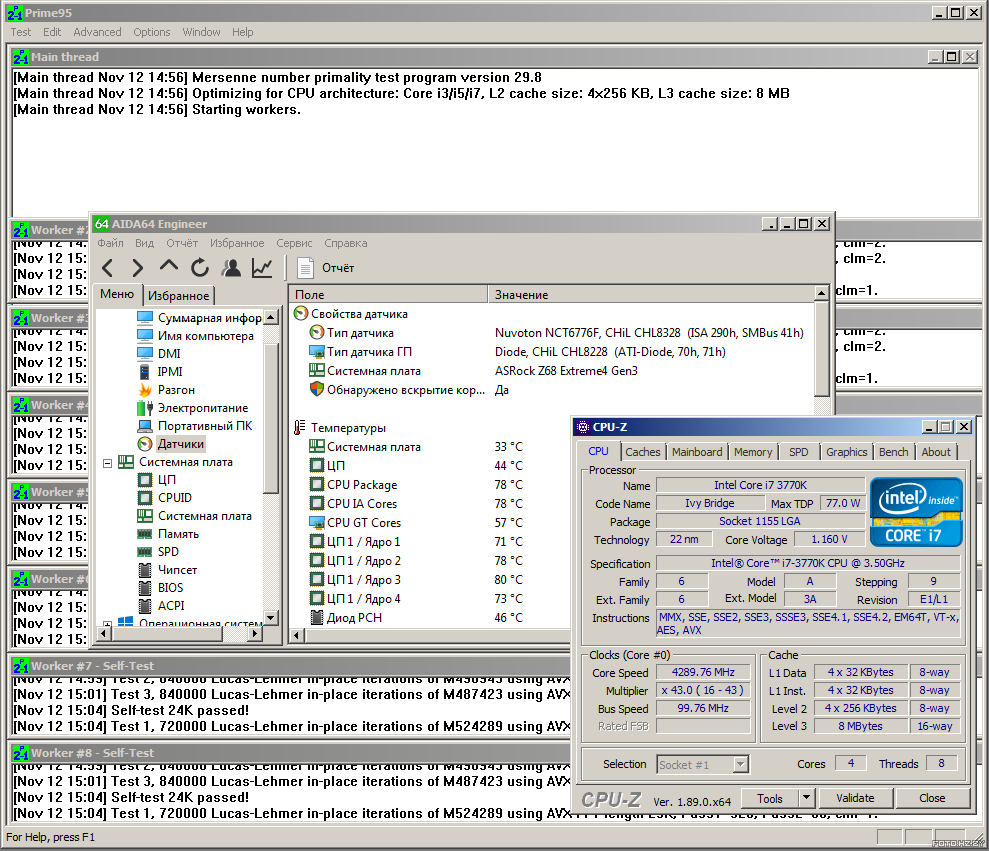Open CPU-Z About tab
The image size is (989, 851).
936,452
